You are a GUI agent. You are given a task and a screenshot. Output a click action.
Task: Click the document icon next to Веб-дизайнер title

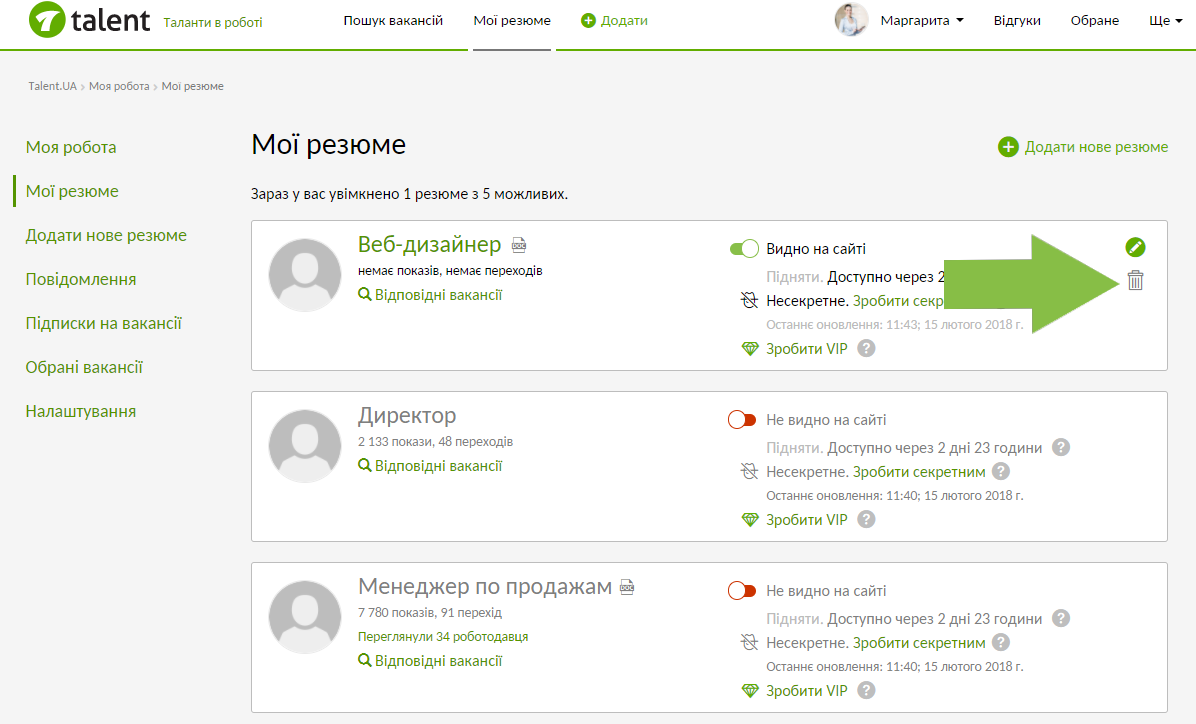pos(519,245)
